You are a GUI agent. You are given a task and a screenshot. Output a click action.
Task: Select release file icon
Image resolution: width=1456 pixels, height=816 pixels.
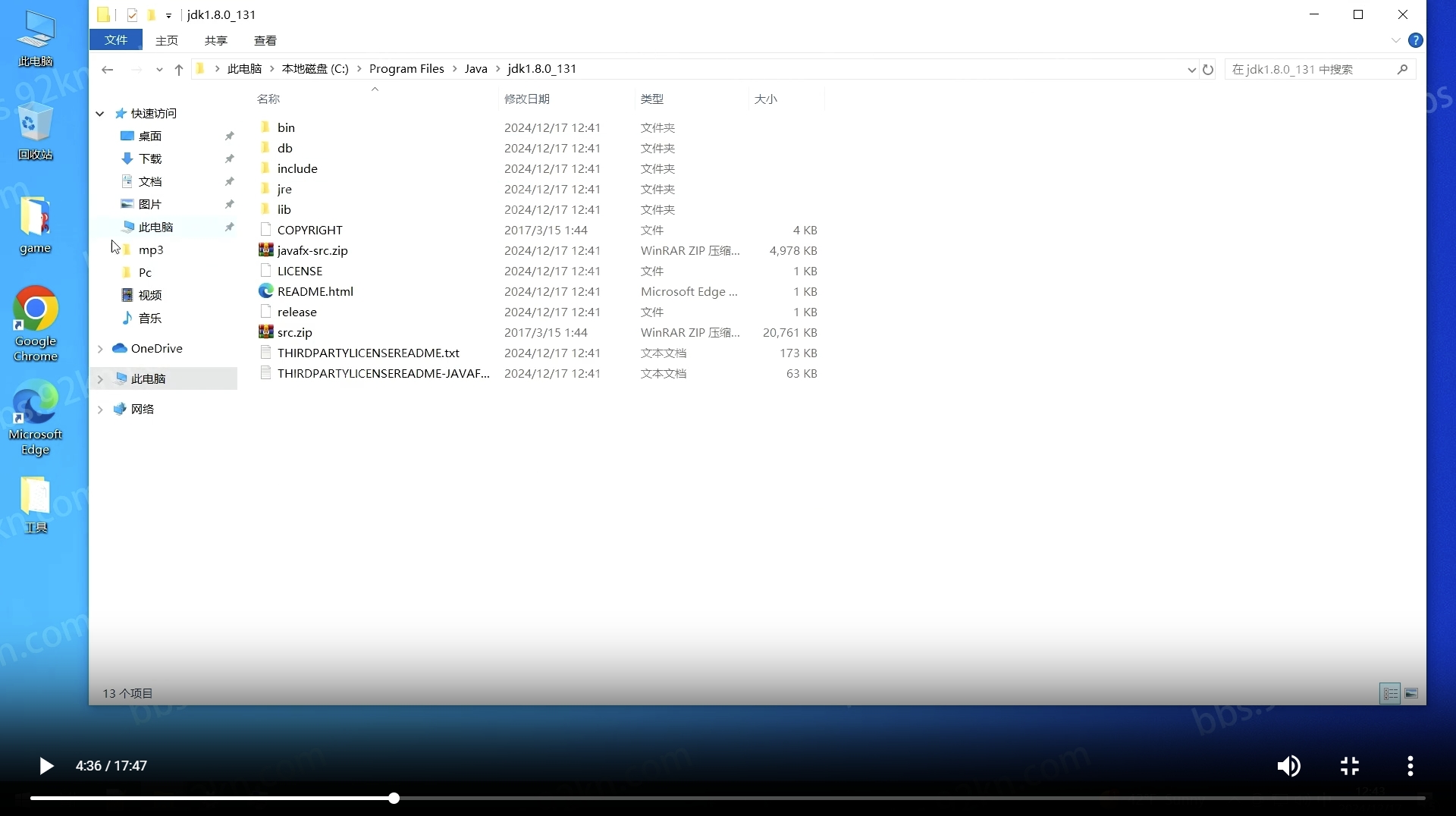[x=265, y=312]
